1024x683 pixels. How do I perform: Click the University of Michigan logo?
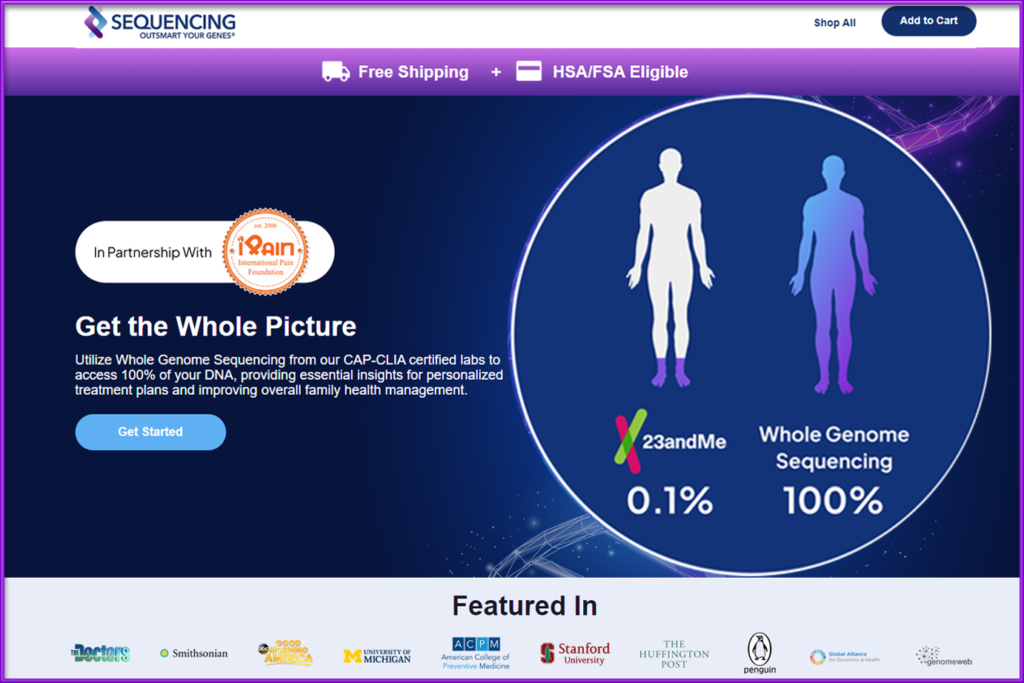[377, 652]
